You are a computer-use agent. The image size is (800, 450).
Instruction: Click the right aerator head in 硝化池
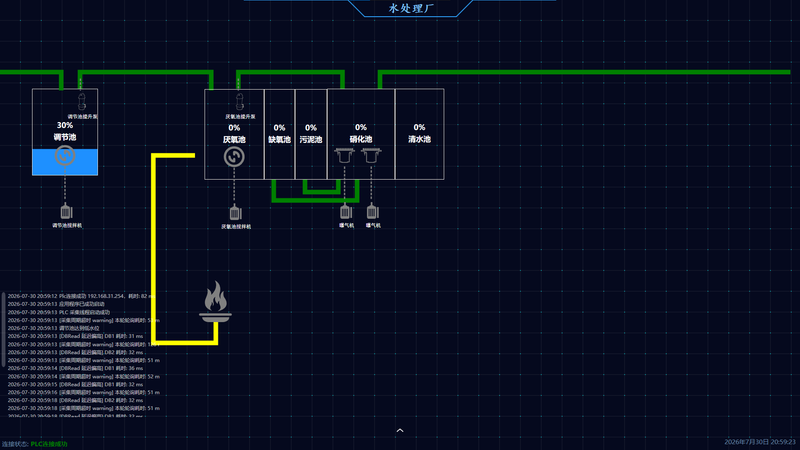point(371,155)
